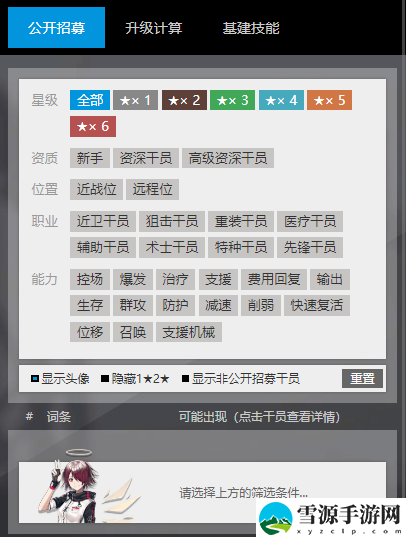Select the 爆发 ability tag
The height and width of the screenshot is (537, 406).
[133, 279]
